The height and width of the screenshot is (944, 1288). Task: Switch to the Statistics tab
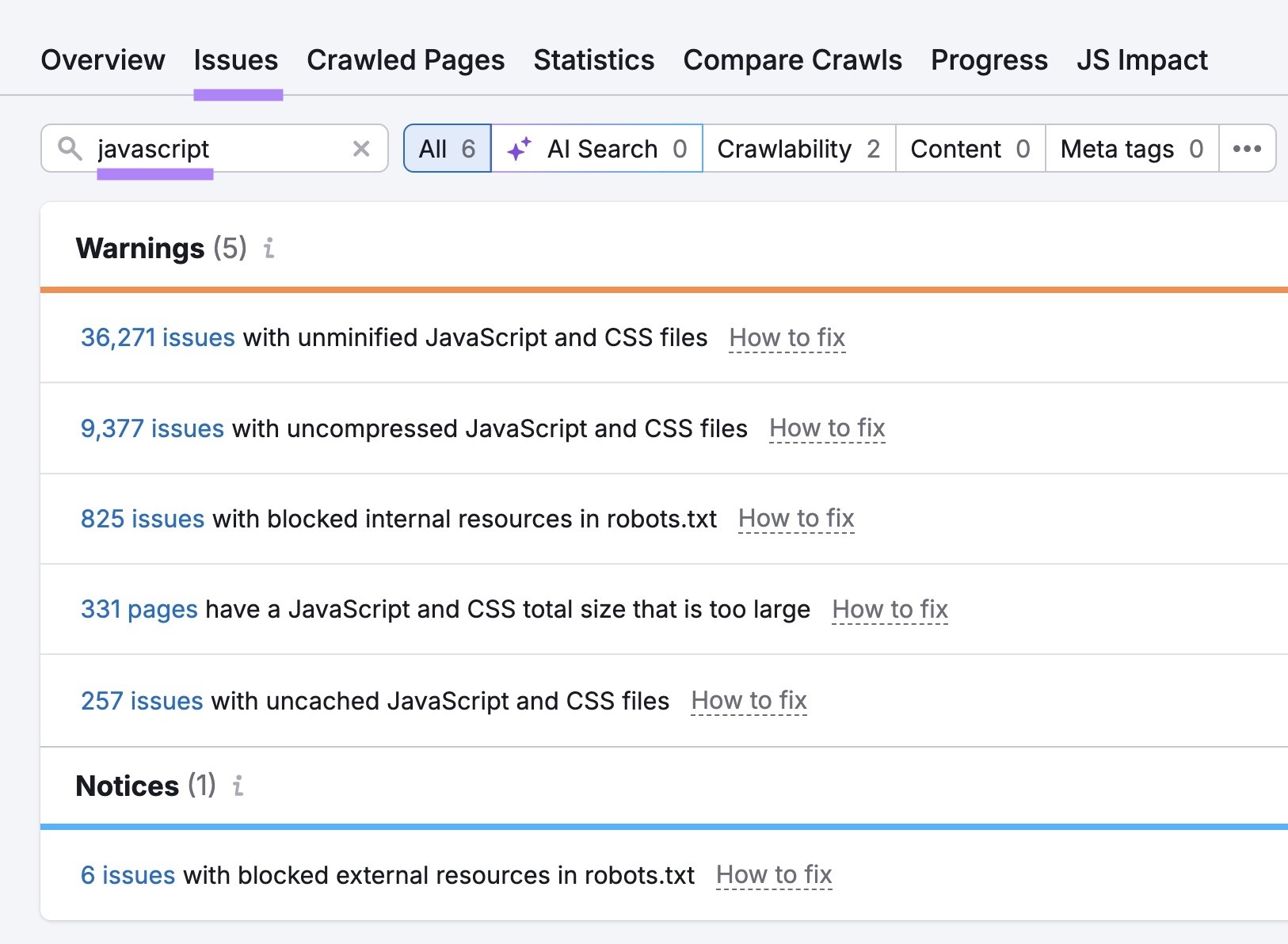coord(593,59)
